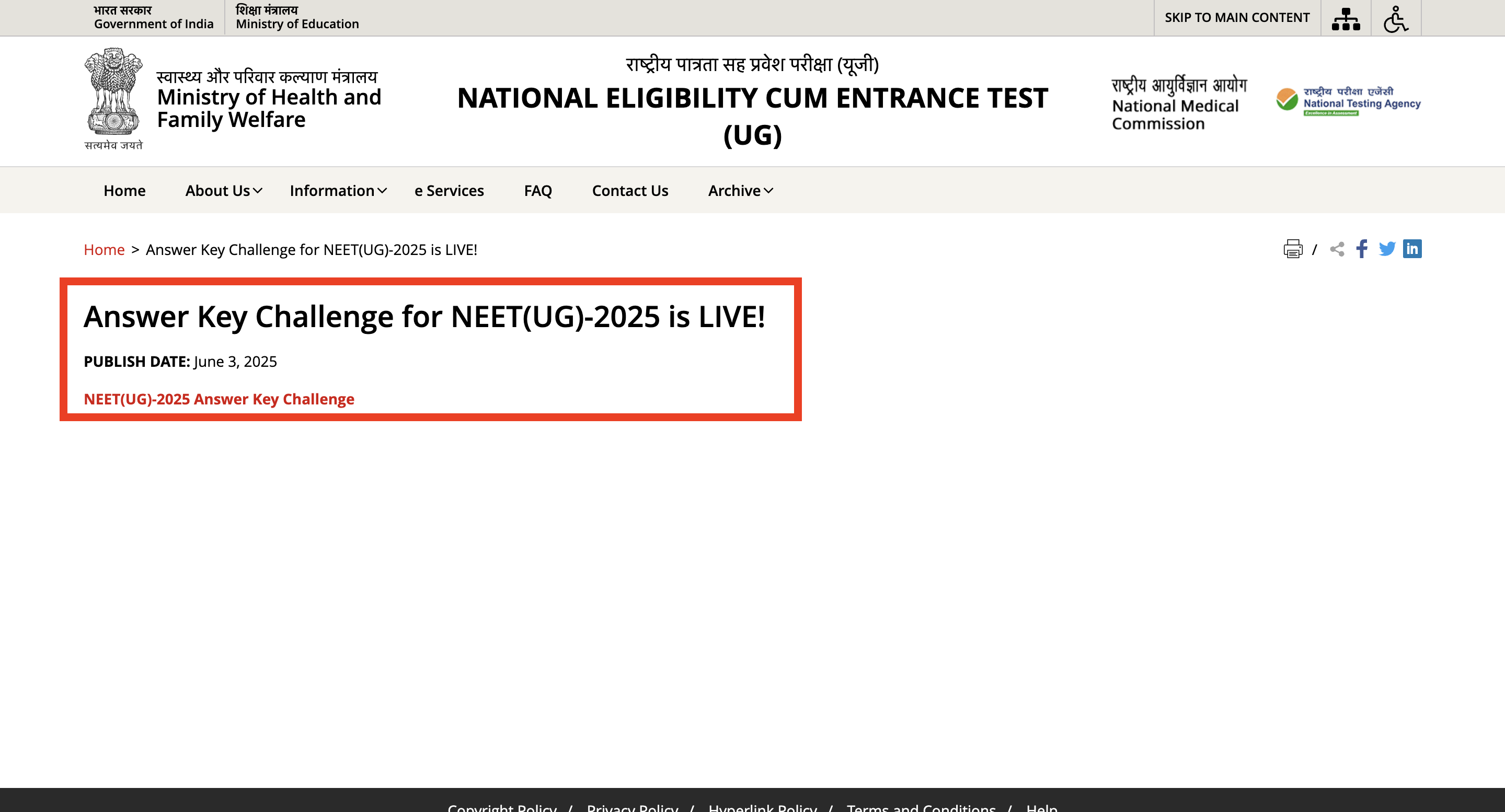Open the Contact Us page
Viewport: 1505px width, 812px height.
click(x=630, y=190)
